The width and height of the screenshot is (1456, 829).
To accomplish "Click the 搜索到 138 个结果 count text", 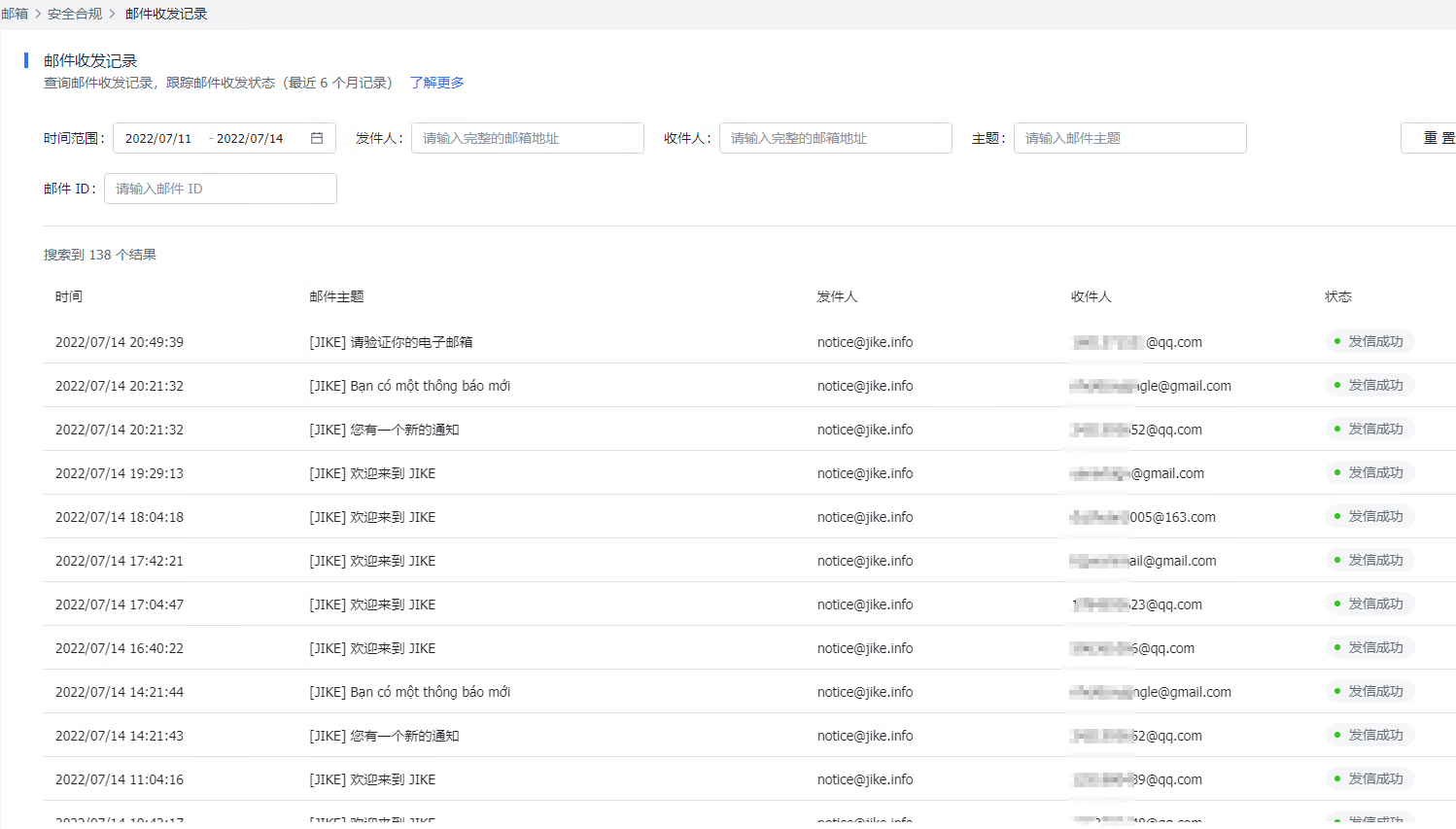I will tap(100, 255).
